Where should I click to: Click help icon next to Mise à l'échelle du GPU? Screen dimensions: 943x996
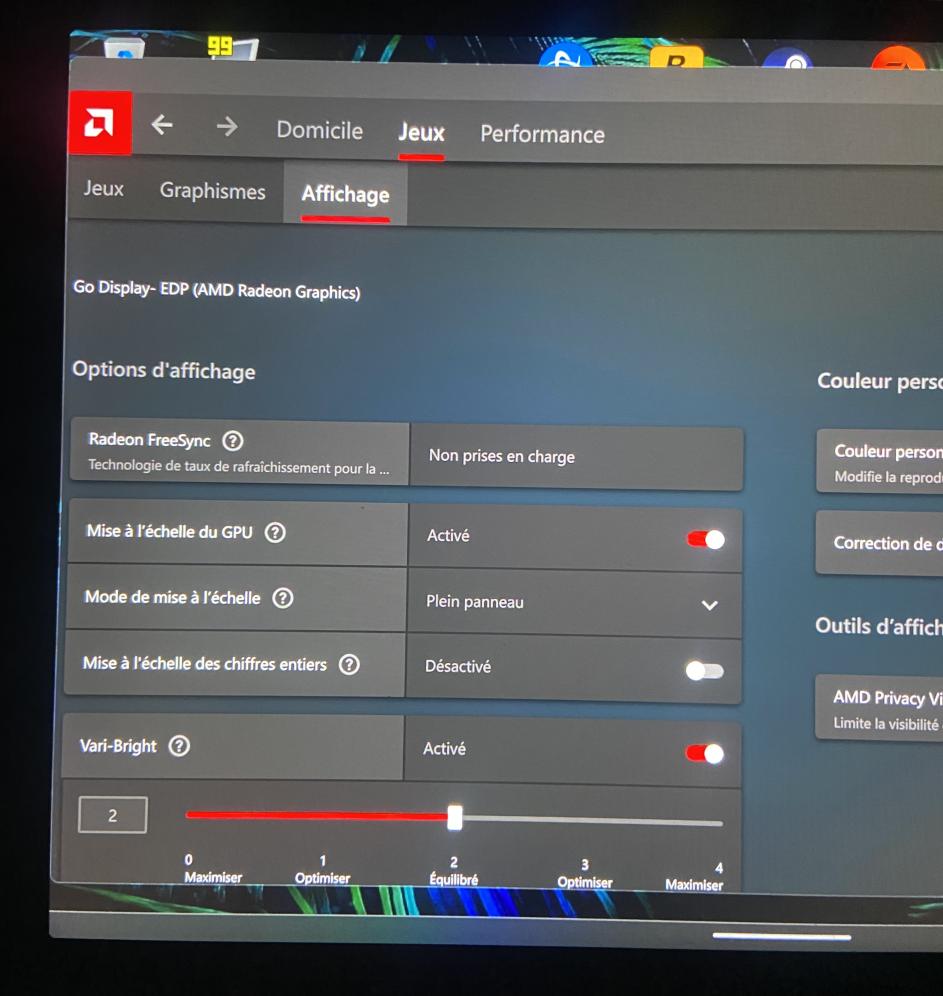point(275,532)
